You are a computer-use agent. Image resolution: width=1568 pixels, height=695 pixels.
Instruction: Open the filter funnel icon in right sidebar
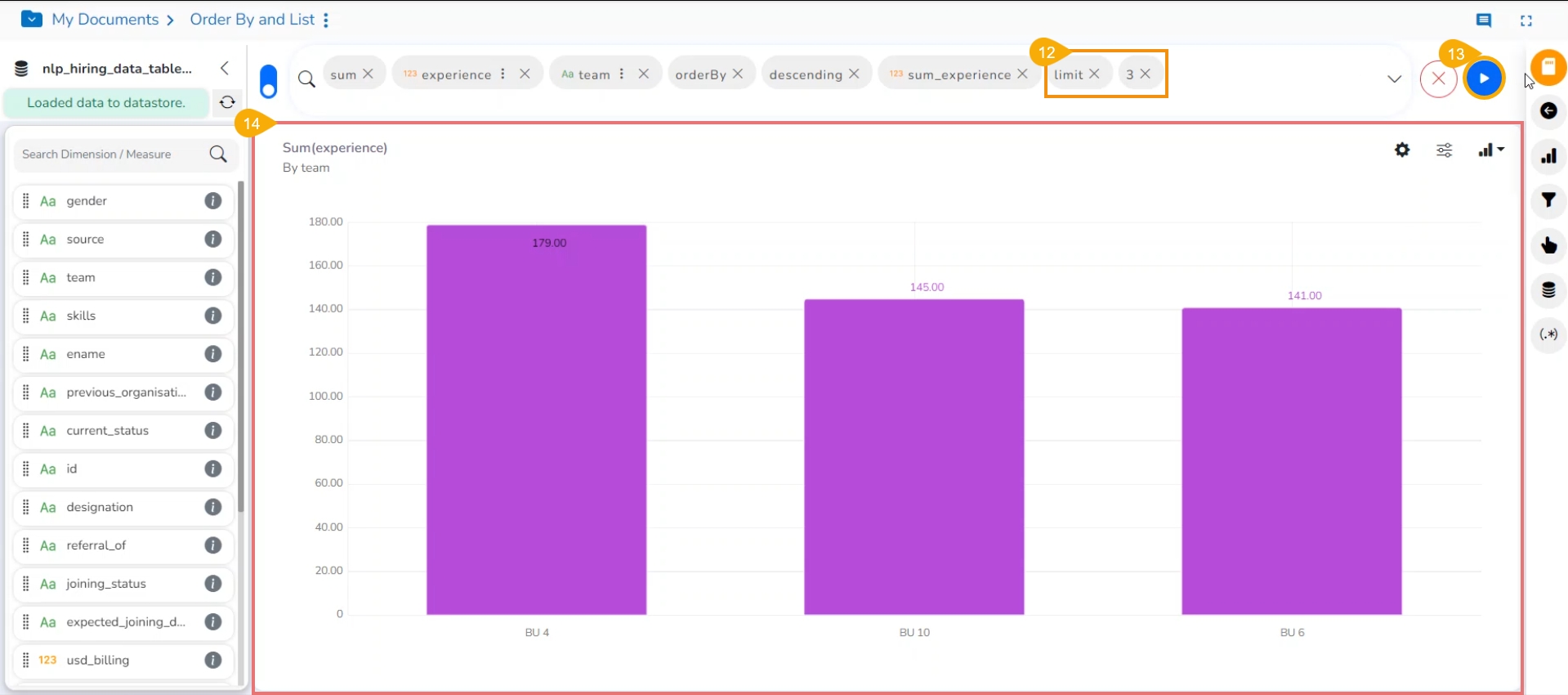pos(1548,200)
